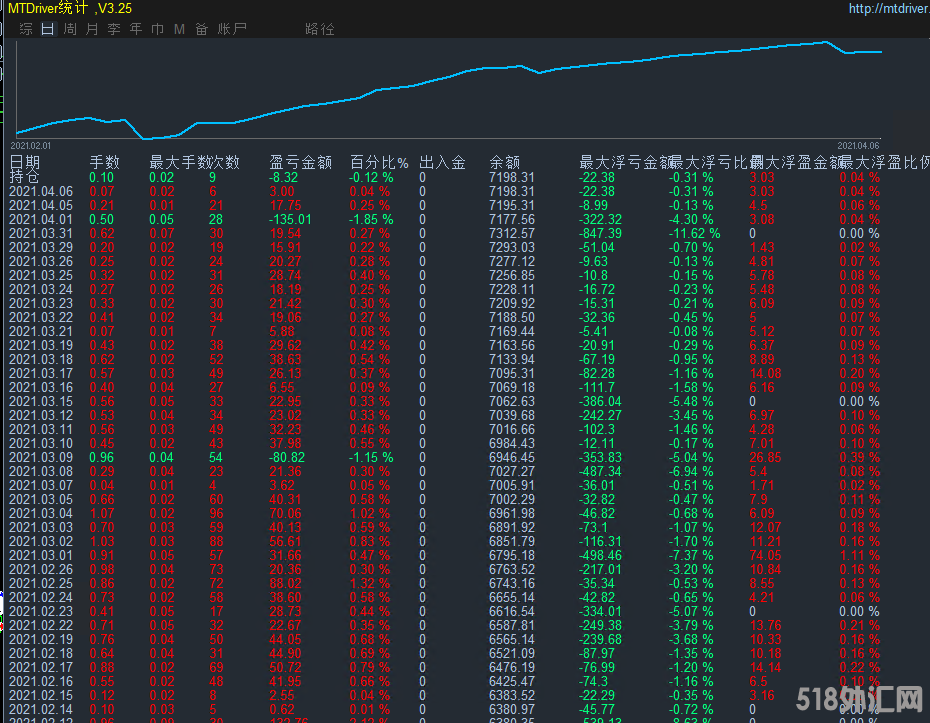Select the M tab
The height and width of the screenshot is (723, 930).
[179, 29]
